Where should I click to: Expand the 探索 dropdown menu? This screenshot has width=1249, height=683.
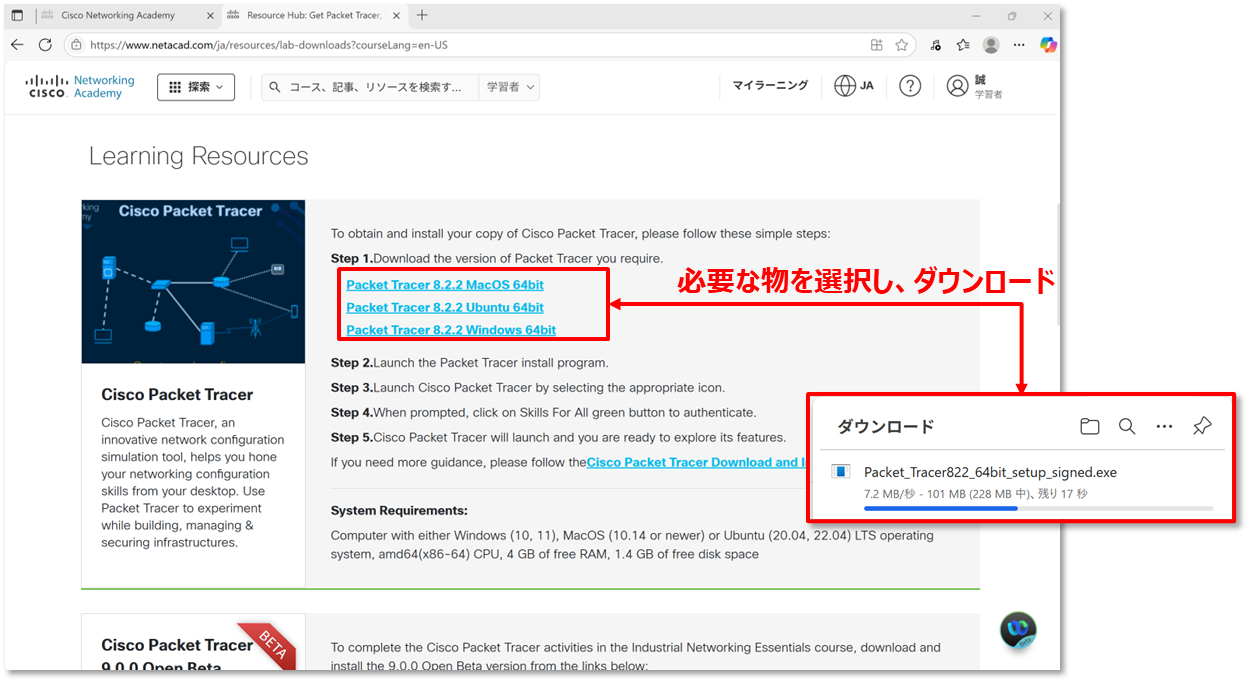coord(196,87)
